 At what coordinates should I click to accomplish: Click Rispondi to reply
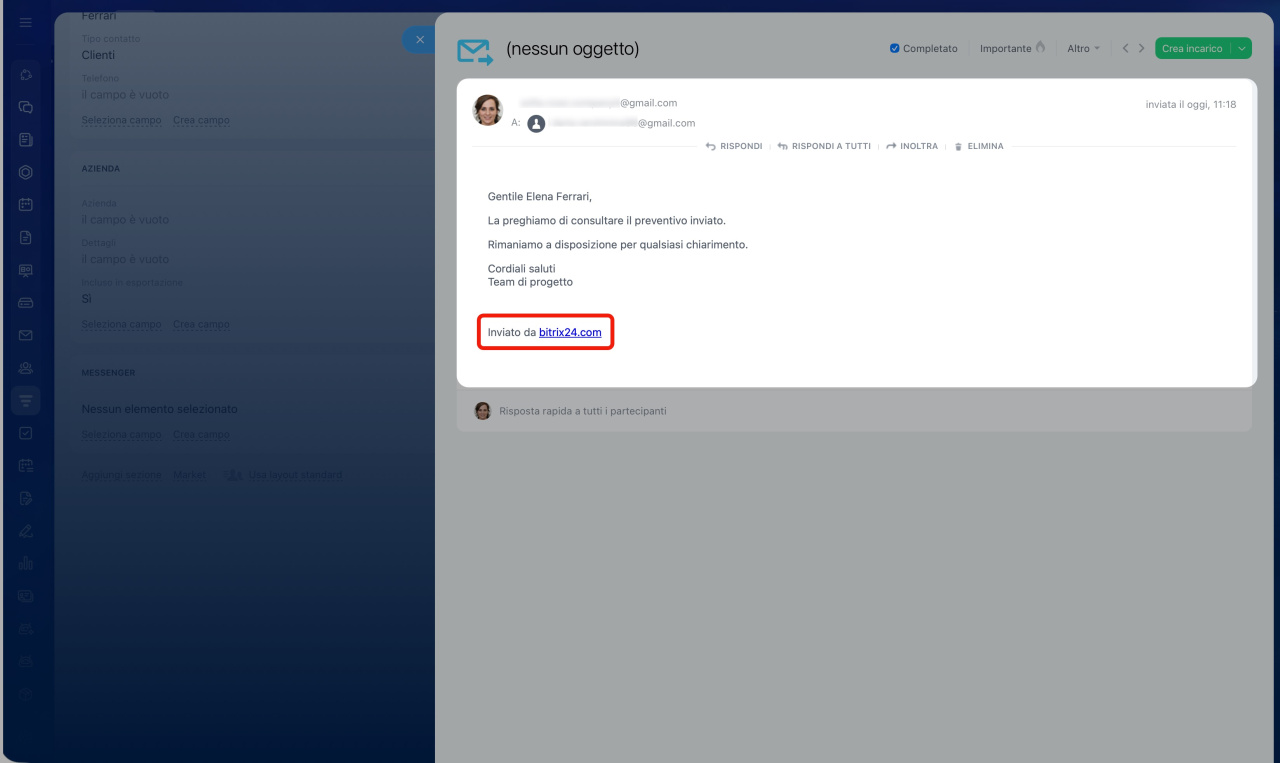[734, 146]
